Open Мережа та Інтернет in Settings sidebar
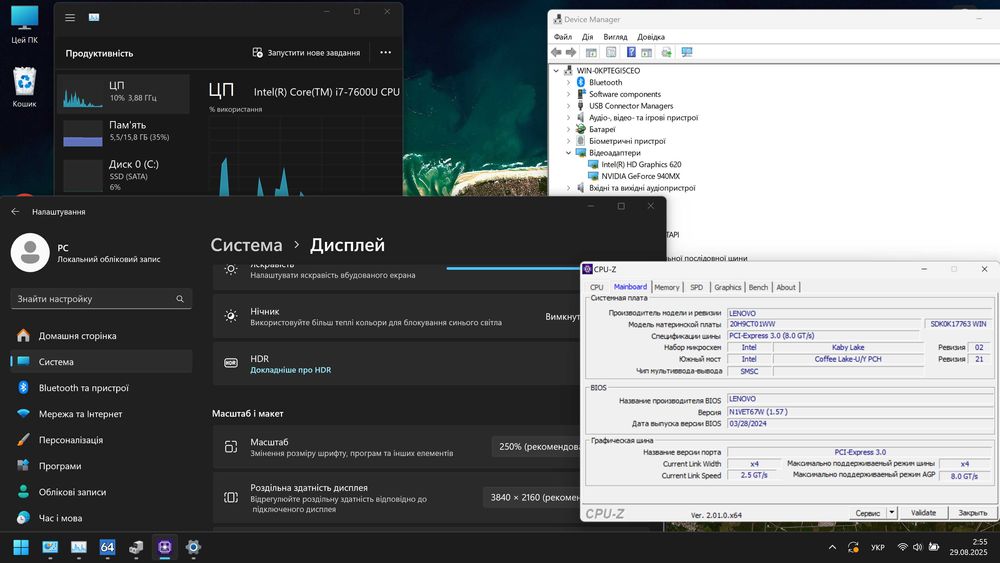Image resolution: width=1000 pixels, height=563 pixels. [101, 414]
